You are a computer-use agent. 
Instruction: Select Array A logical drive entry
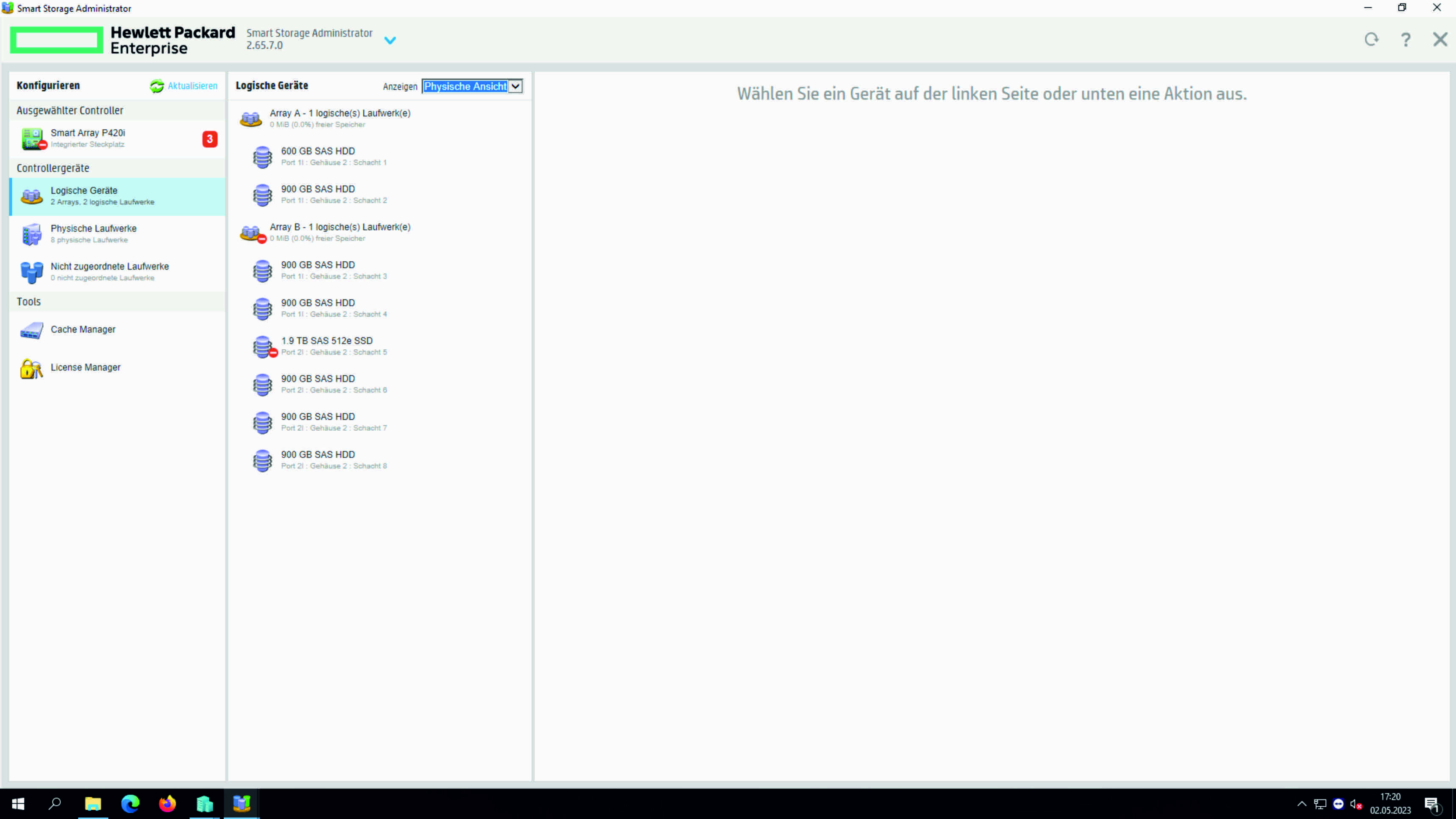coord(340,118)
